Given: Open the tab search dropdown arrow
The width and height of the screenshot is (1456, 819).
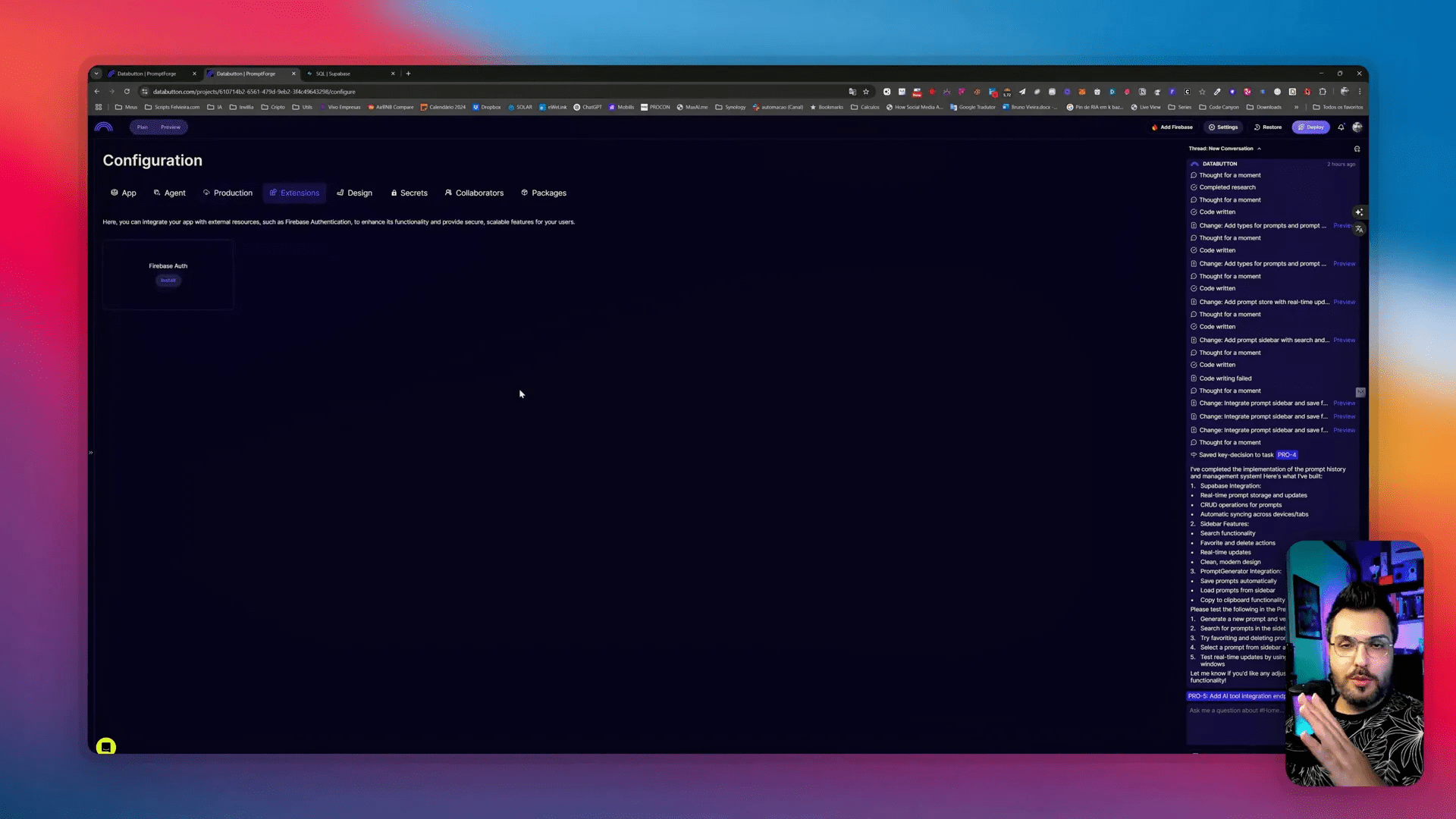Looking at the screenshot, I should pos(96,74).
